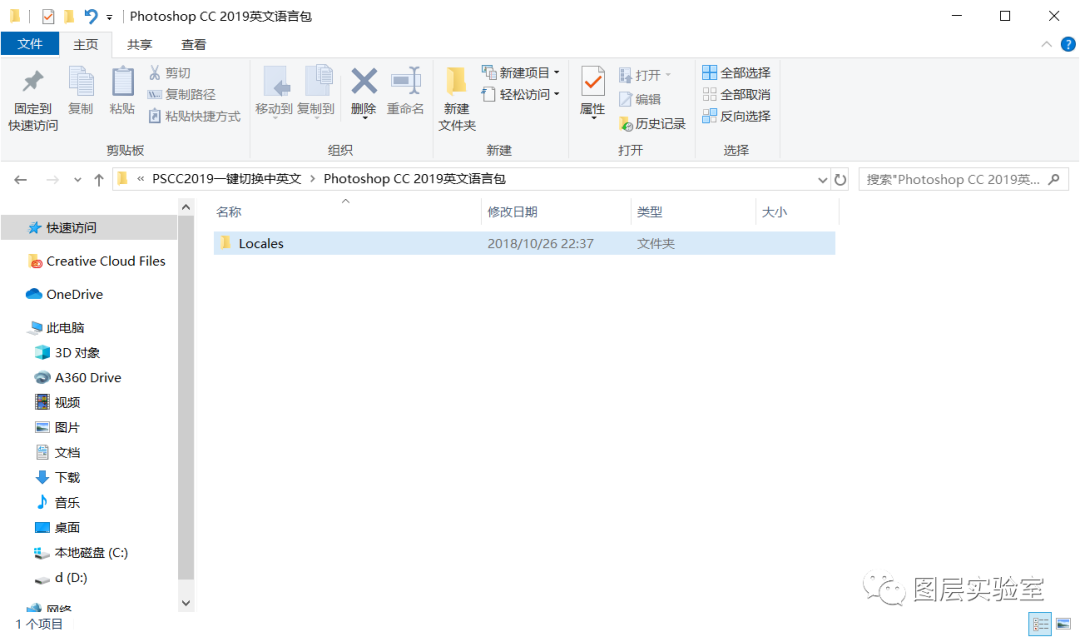Switch to the View tab

(194, 45)
